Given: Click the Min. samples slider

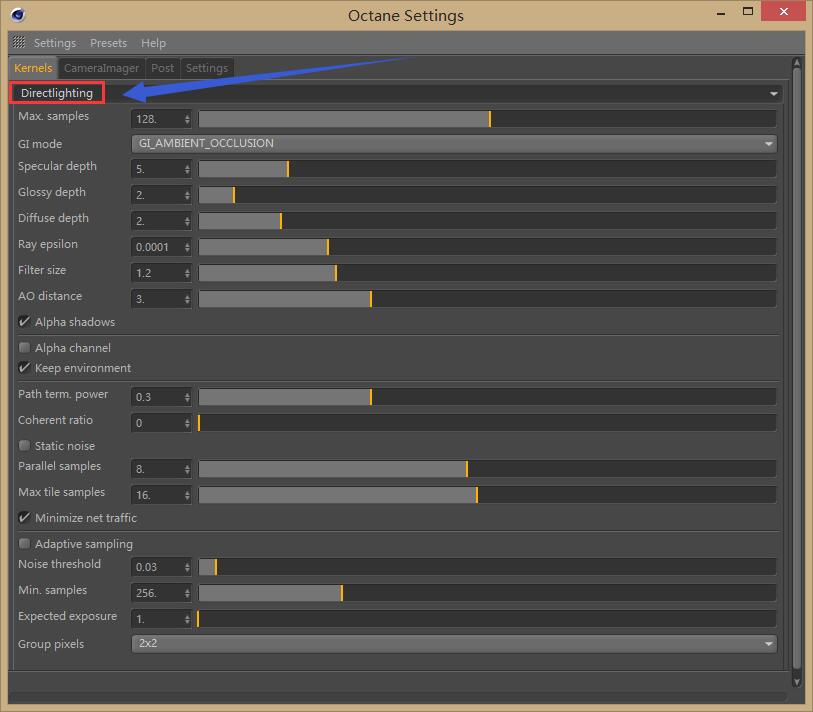Looking at the screenshot, I should coord(487,593).
